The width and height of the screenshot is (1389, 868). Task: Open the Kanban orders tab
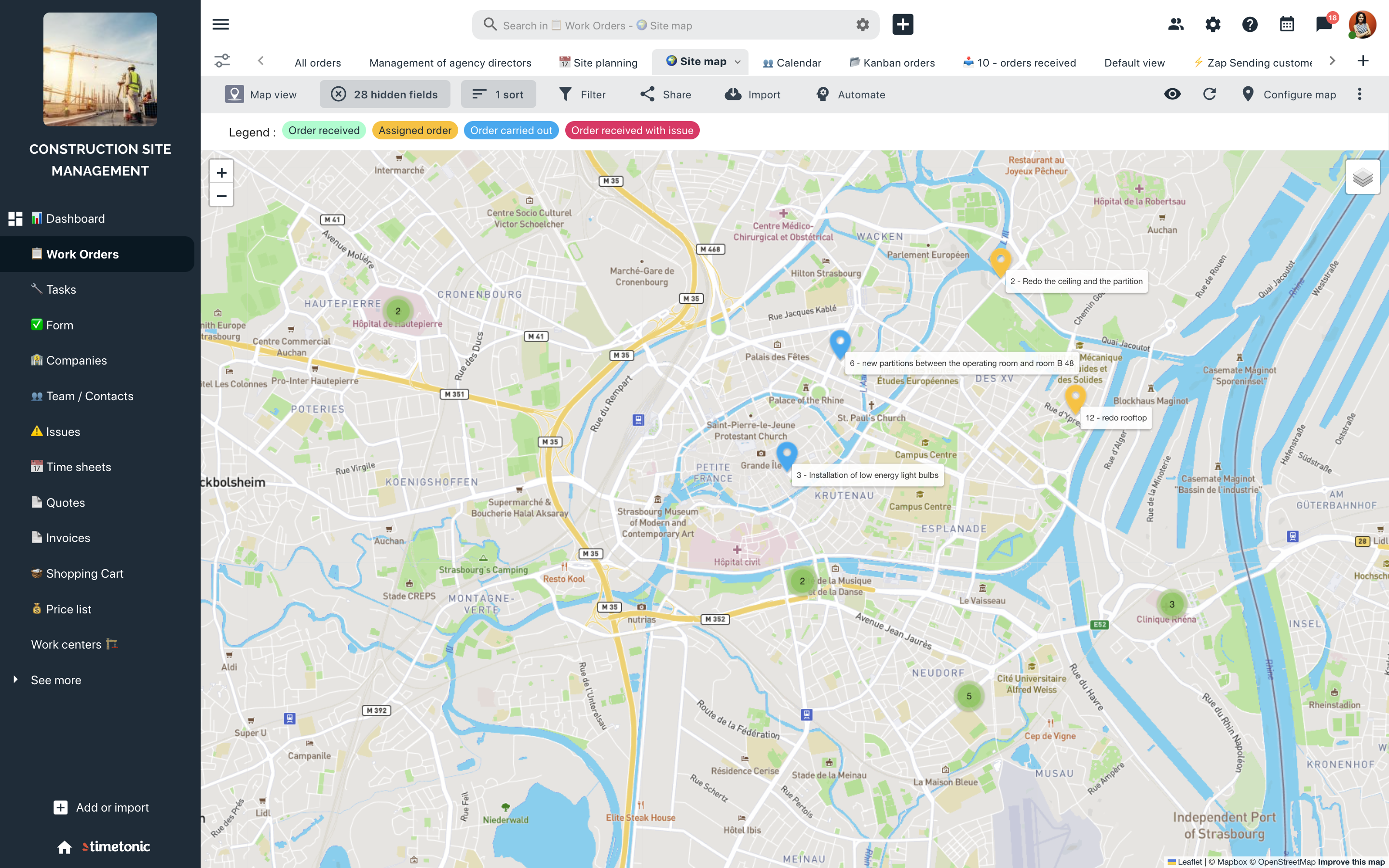coord(892,63)
